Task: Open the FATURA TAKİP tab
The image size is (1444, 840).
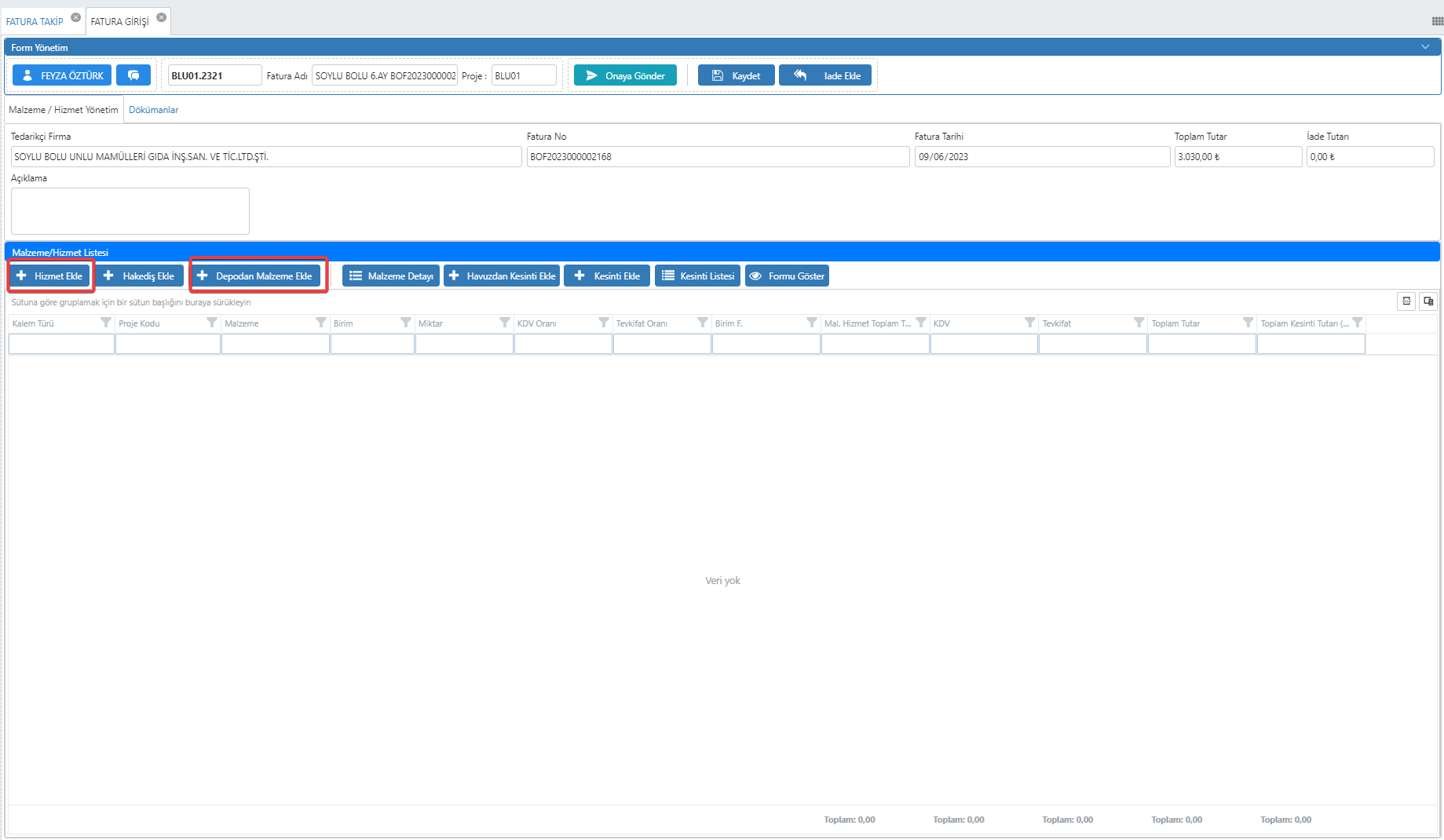Action: tap(35, 21)
